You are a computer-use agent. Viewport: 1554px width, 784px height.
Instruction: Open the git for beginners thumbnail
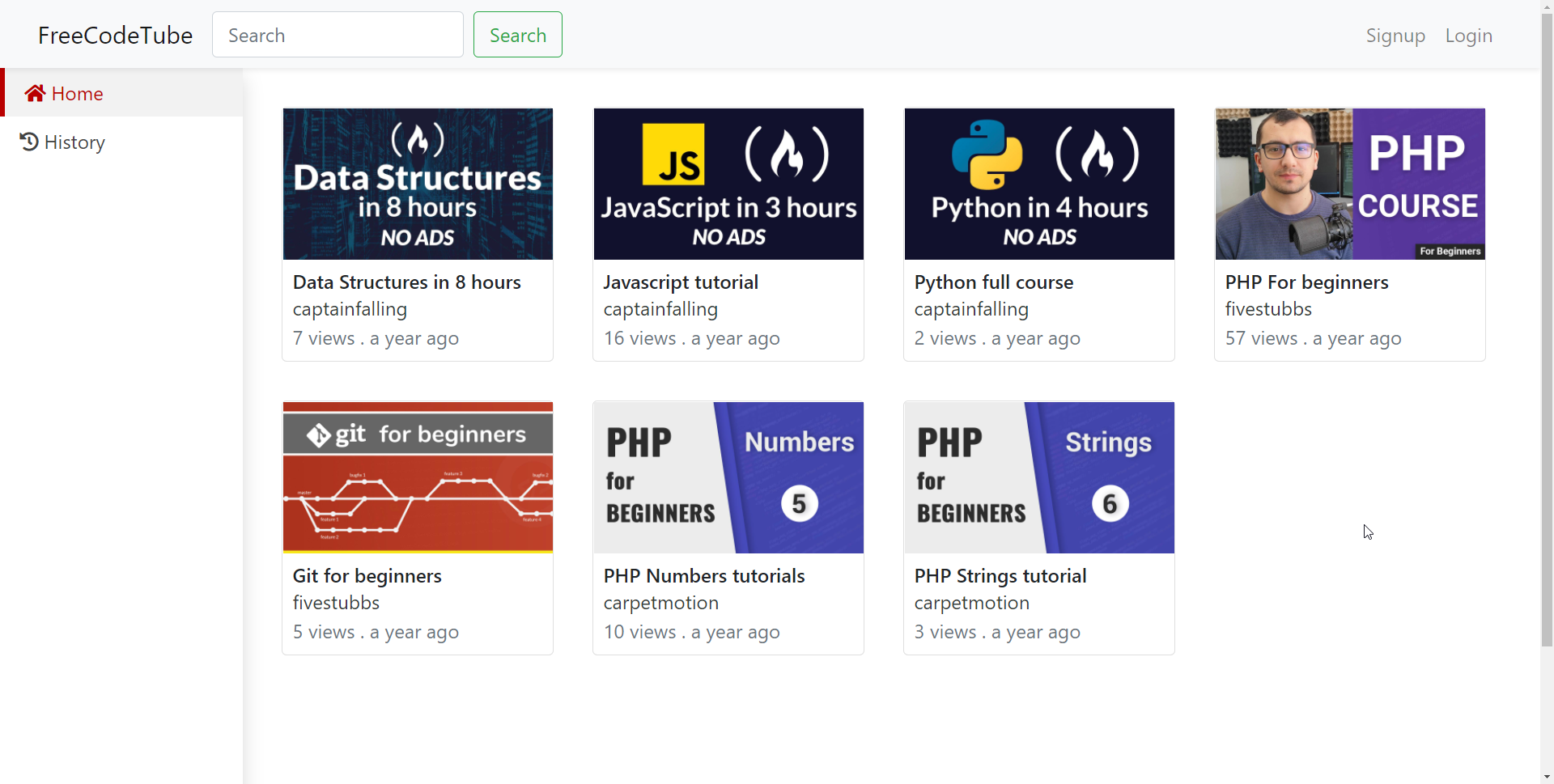click(418, 477)
